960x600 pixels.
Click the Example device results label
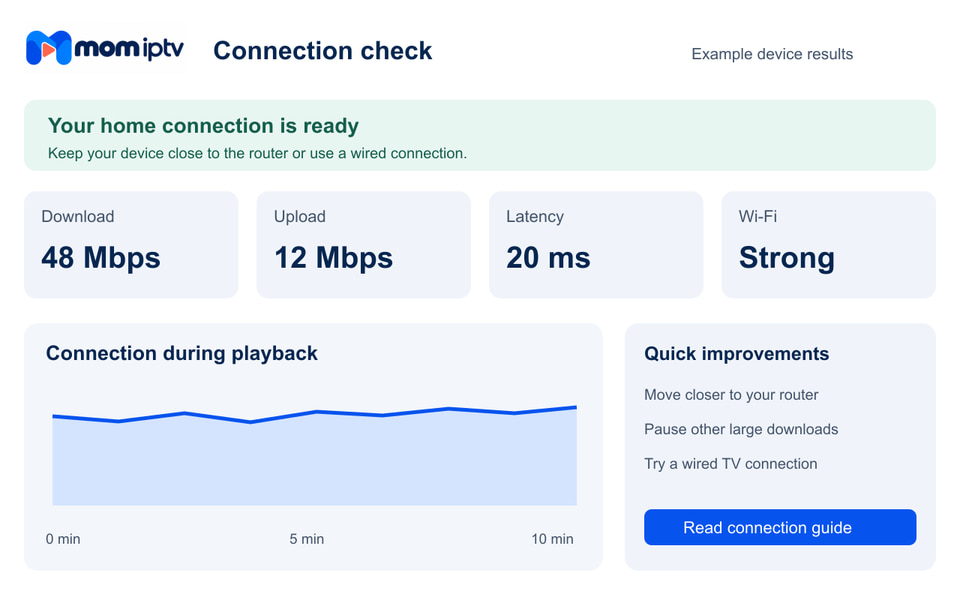click(x=772, y=54)
